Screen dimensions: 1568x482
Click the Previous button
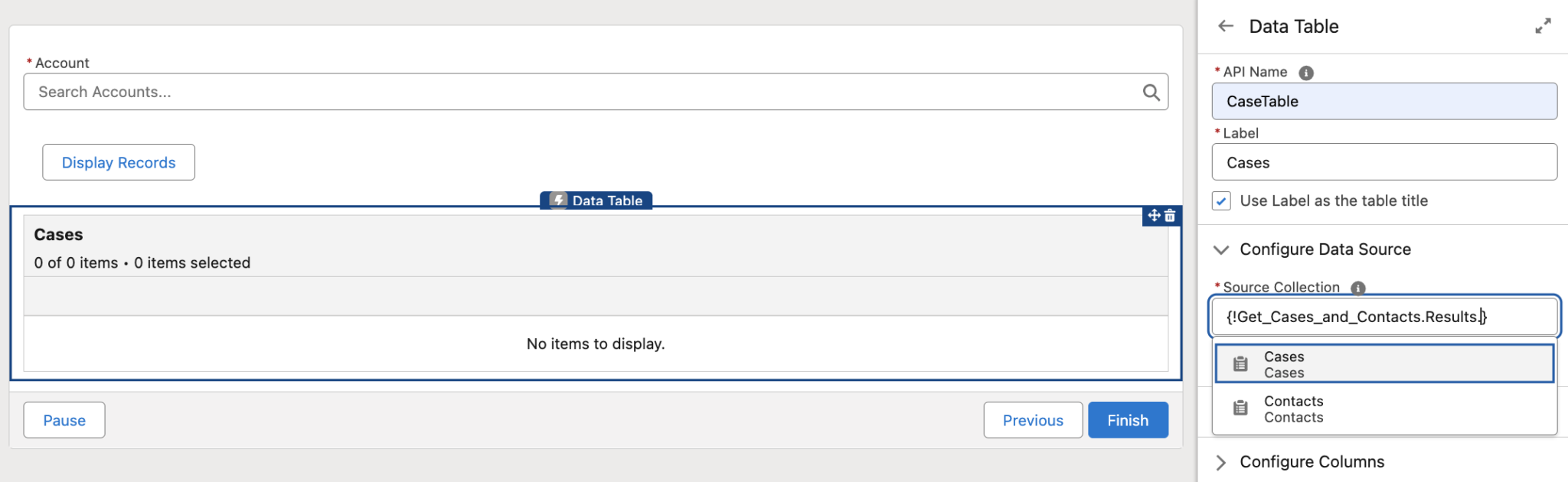[1032, 419]
